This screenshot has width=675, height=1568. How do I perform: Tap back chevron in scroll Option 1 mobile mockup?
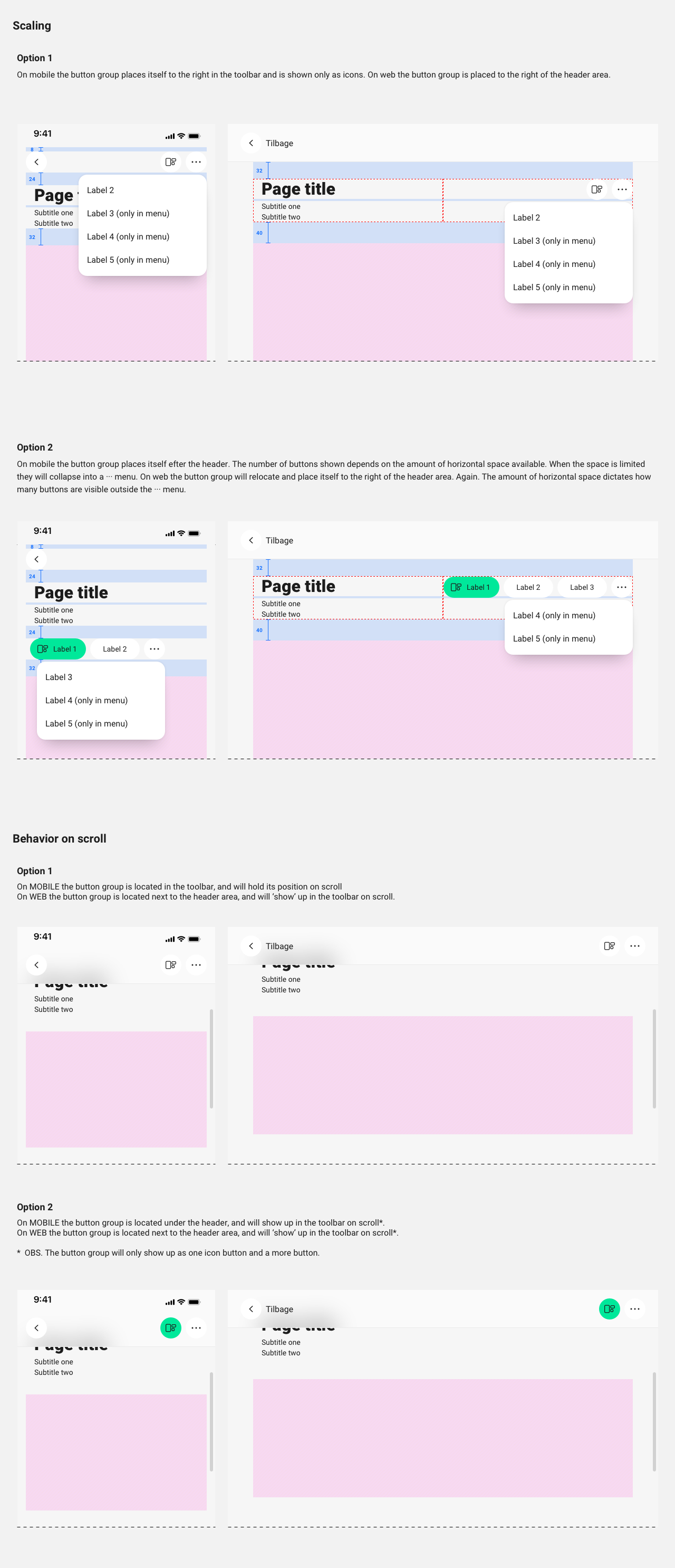36,965
